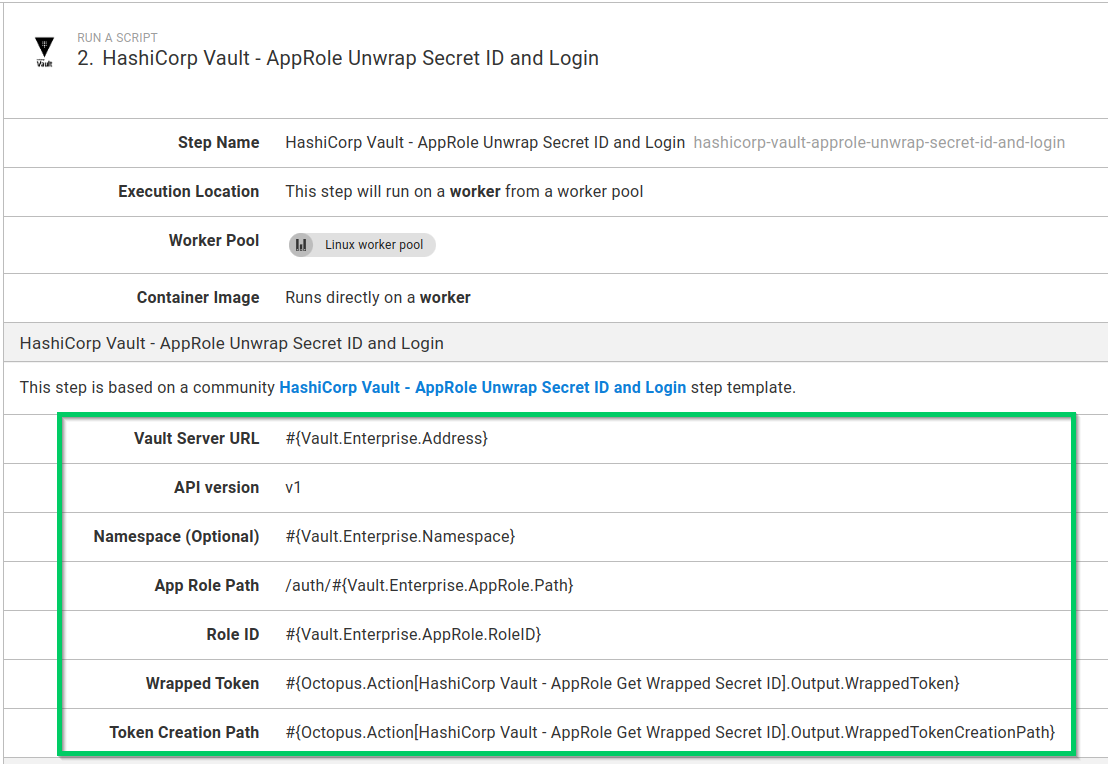The image size is (1108, 764).
Task: Open the HashiCorp Vault step template link
Action: pos(484,387)
